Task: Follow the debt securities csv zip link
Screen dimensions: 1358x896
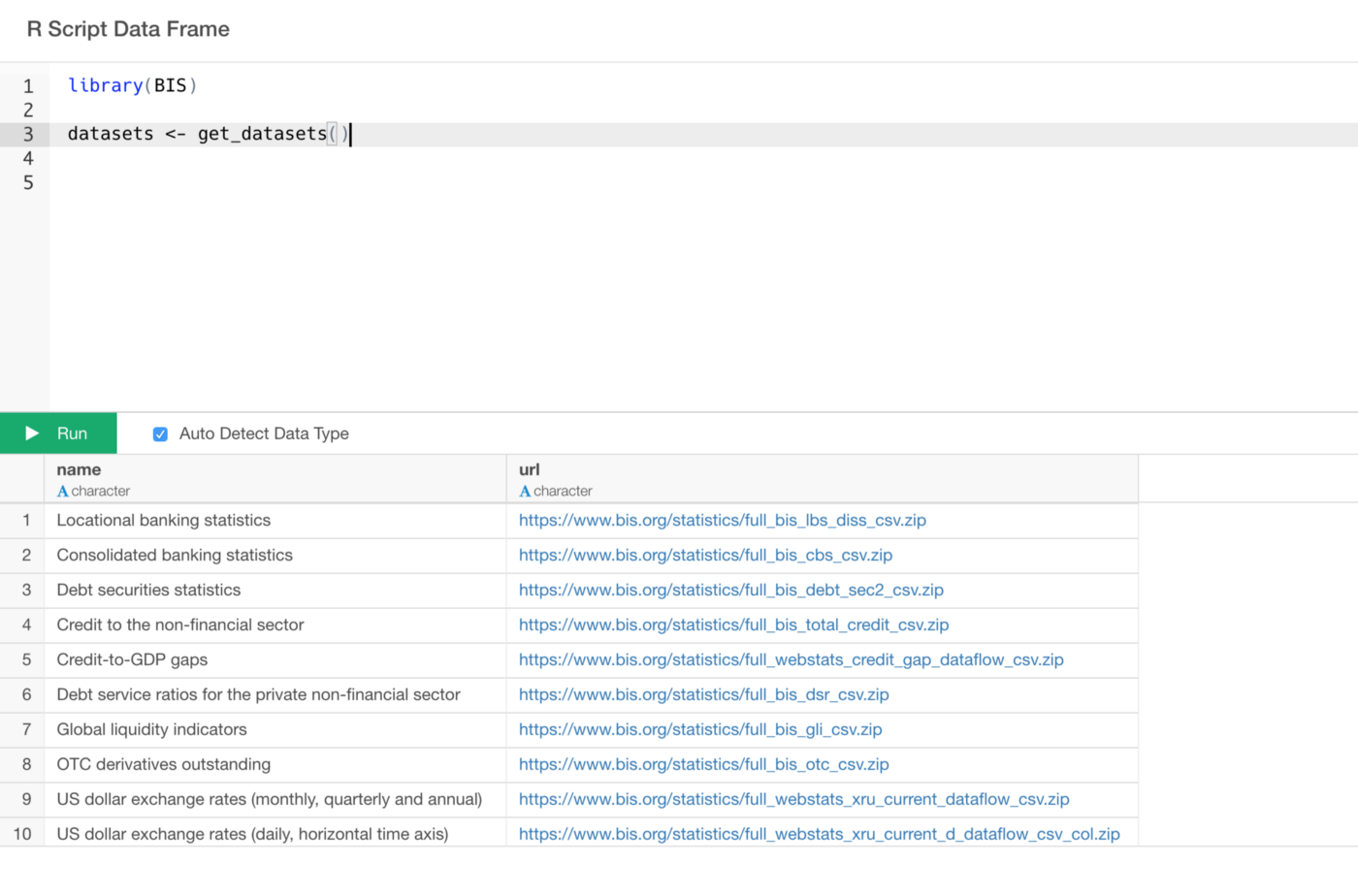Action: (730, 591)
